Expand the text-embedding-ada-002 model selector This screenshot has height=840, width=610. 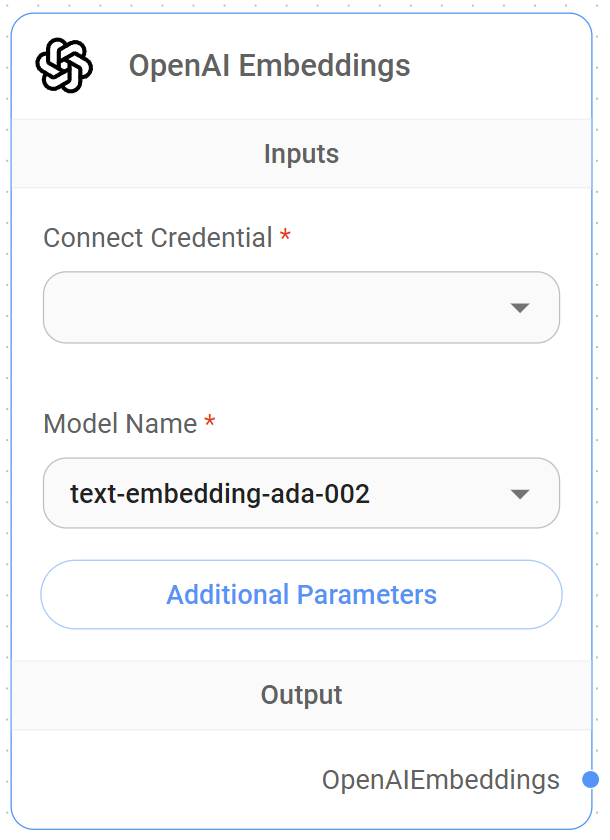point(300,492)
